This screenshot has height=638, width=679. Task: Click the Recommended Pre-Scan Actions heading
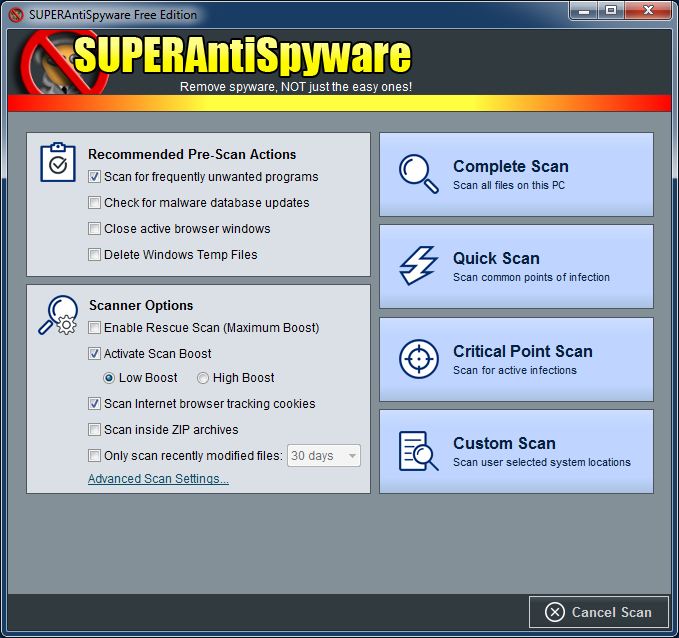192,154
